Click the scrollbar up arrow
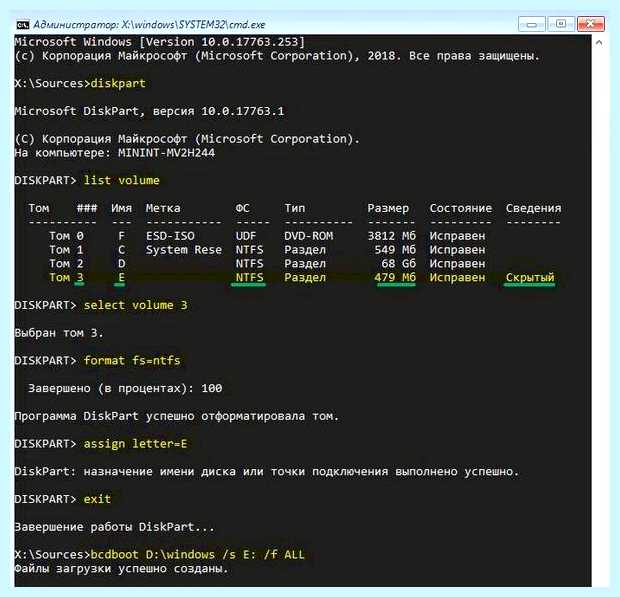The height and width of the screenshot is (597, 620). click(x=599, y=42)
